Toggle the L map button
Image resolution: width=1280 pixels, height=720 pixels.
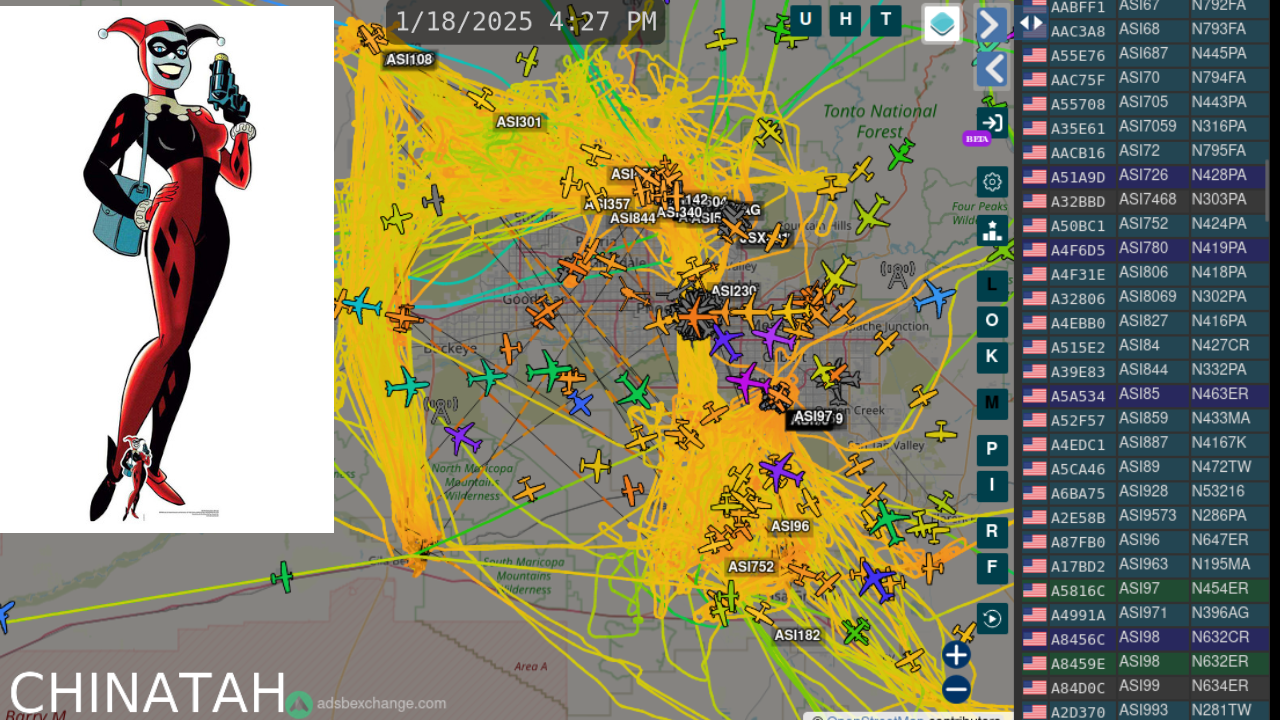[992, 286]
